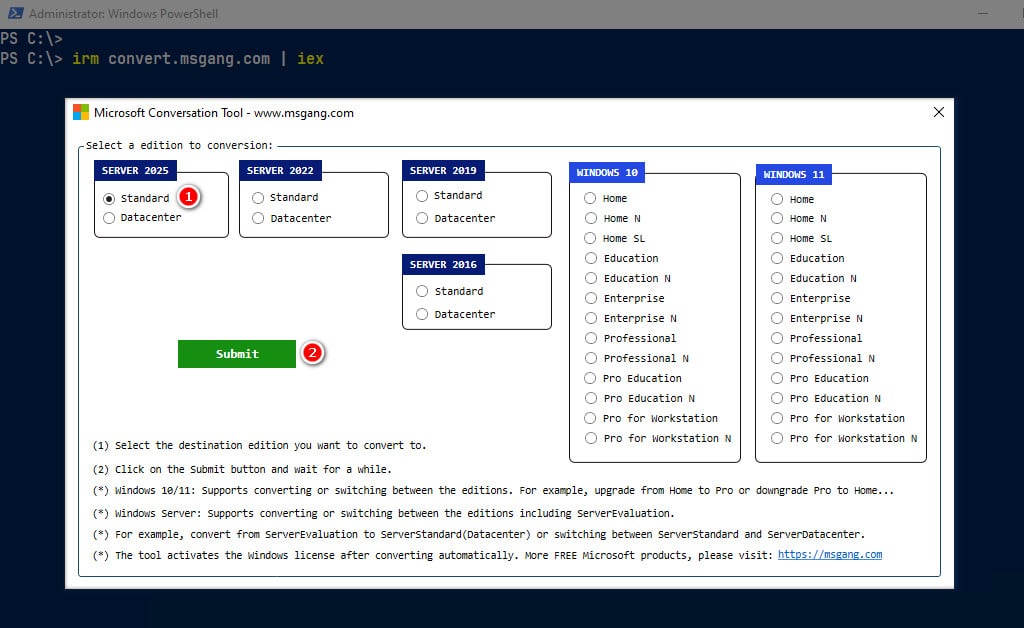Click the SERVER 2025 group header
Screen dimensions: 1024x628
tap(135, 170)
